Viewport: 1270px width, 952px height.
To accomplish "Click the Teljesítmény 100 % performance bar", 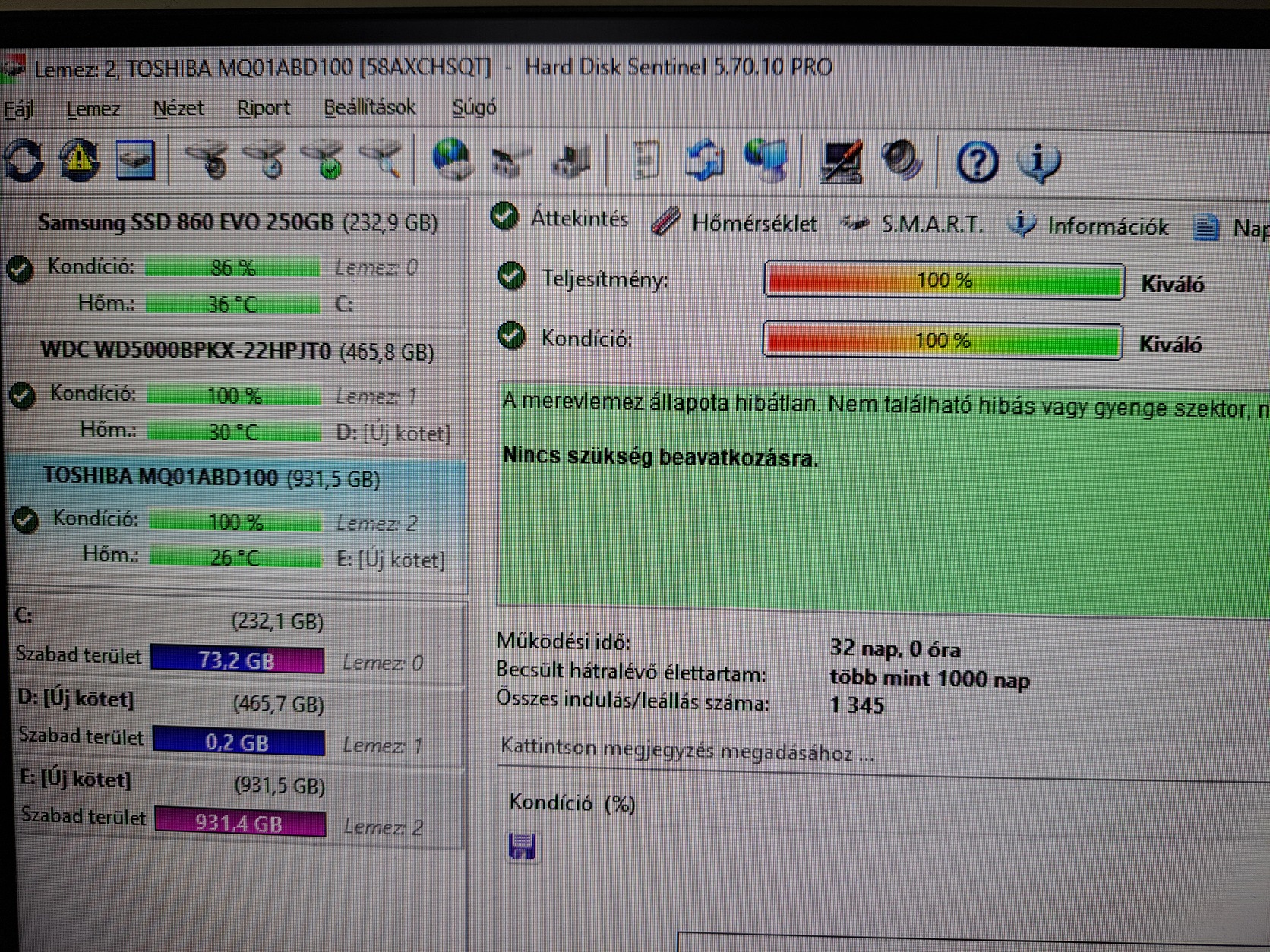I will 944,281.
